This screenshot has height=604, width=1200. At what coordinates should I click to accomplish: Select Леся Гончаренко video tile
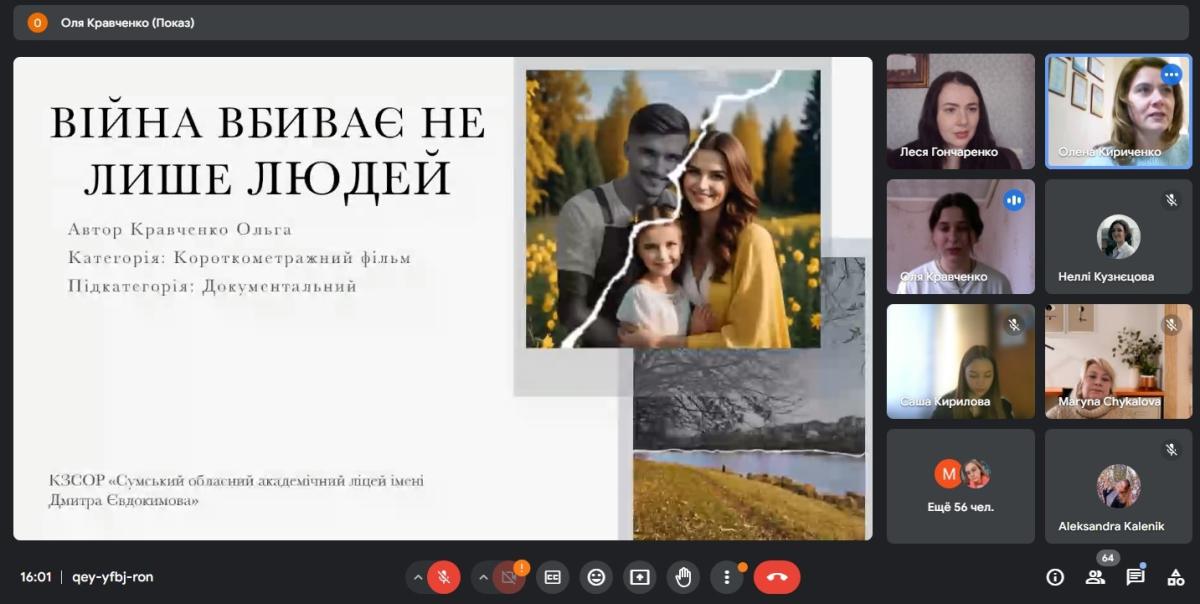pos(960,110)
